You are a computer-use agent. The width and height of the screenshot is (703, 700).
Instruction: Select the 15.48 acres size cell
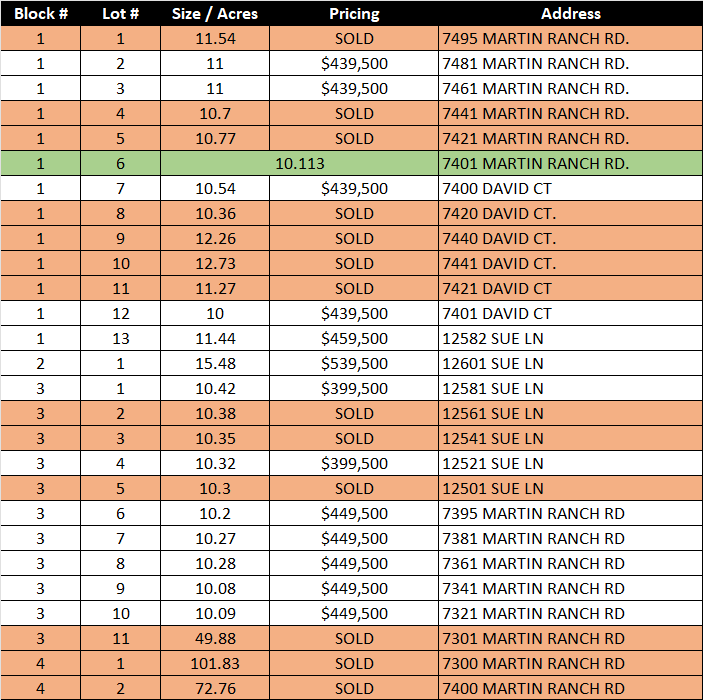click(214, 363)
